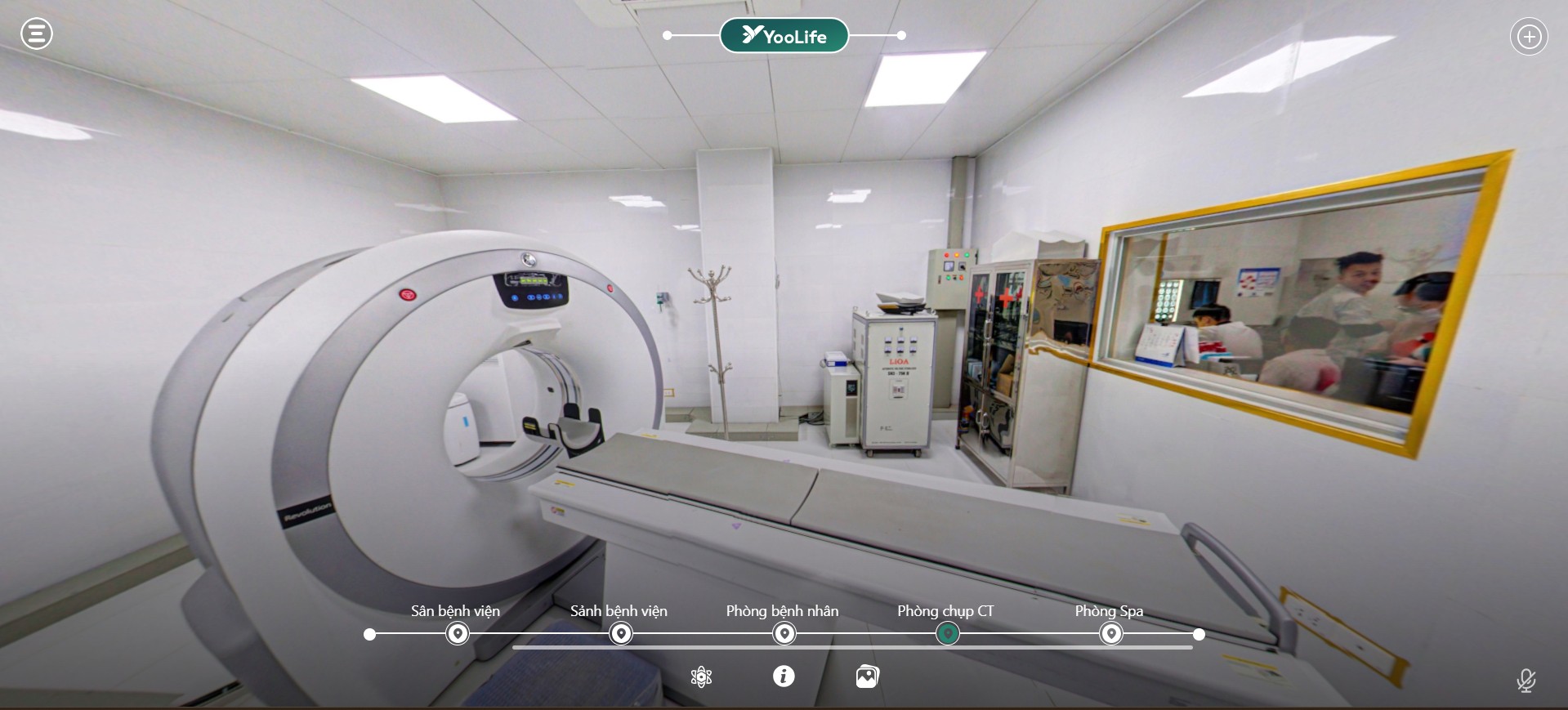The width and height of the screenshot is (1568, 710).
Task: Toggle the muted microphone icon
Action: point(1526,680)
